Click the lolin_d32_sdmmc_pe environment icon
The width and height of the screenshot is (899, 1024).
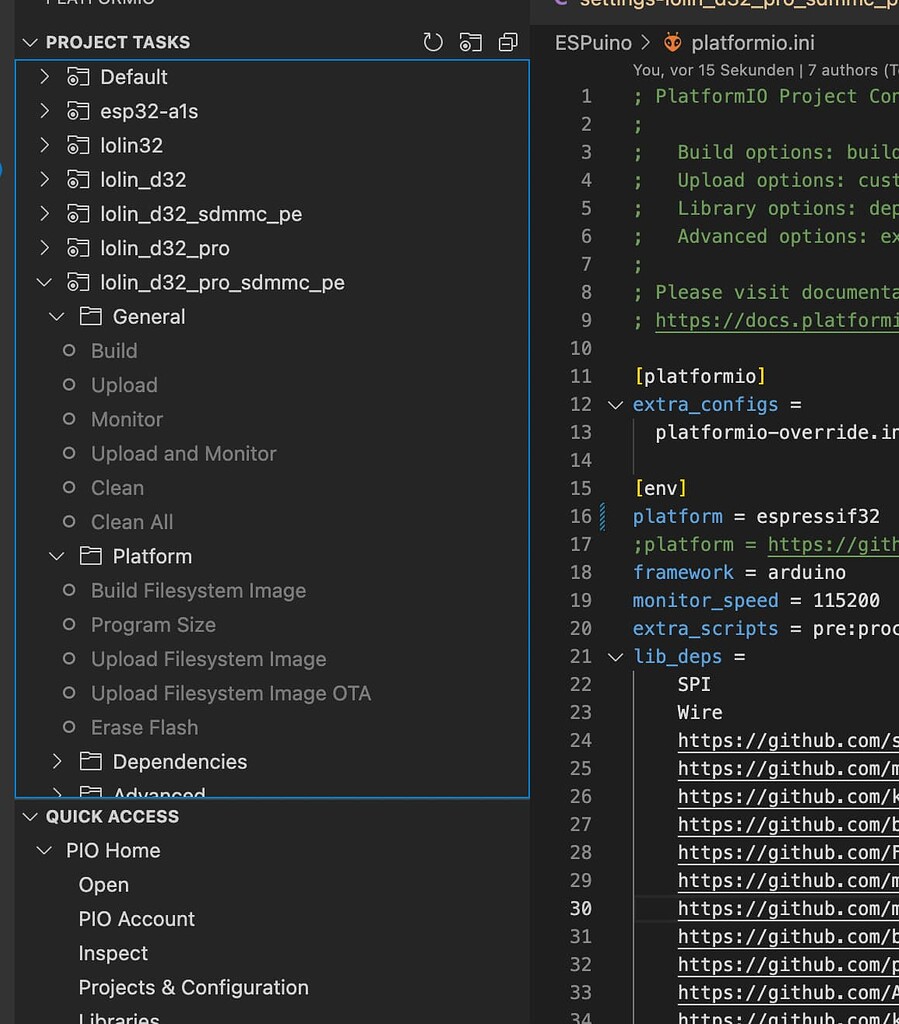tap(78, 214)
